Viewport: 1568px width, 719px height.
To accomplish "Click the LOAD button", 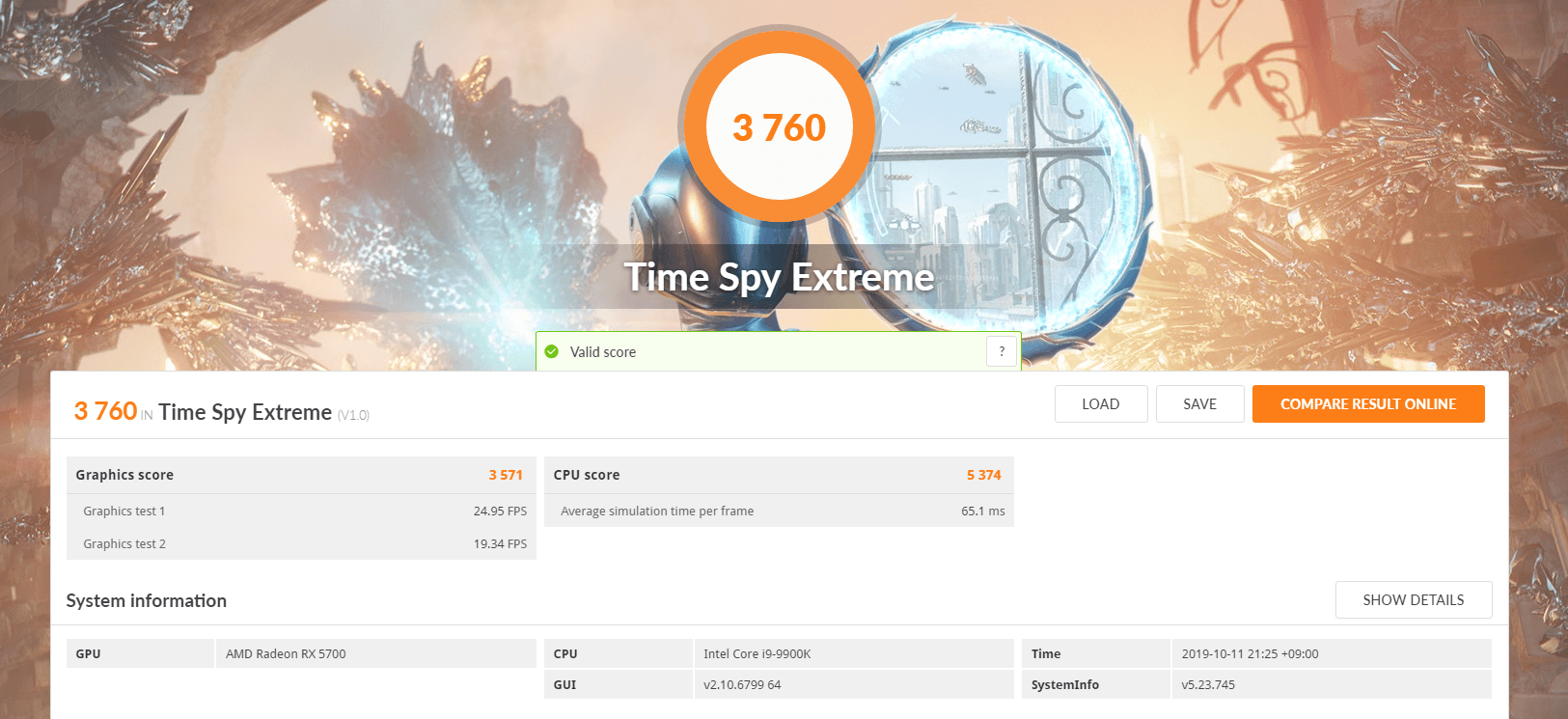I will (1101, 404).
